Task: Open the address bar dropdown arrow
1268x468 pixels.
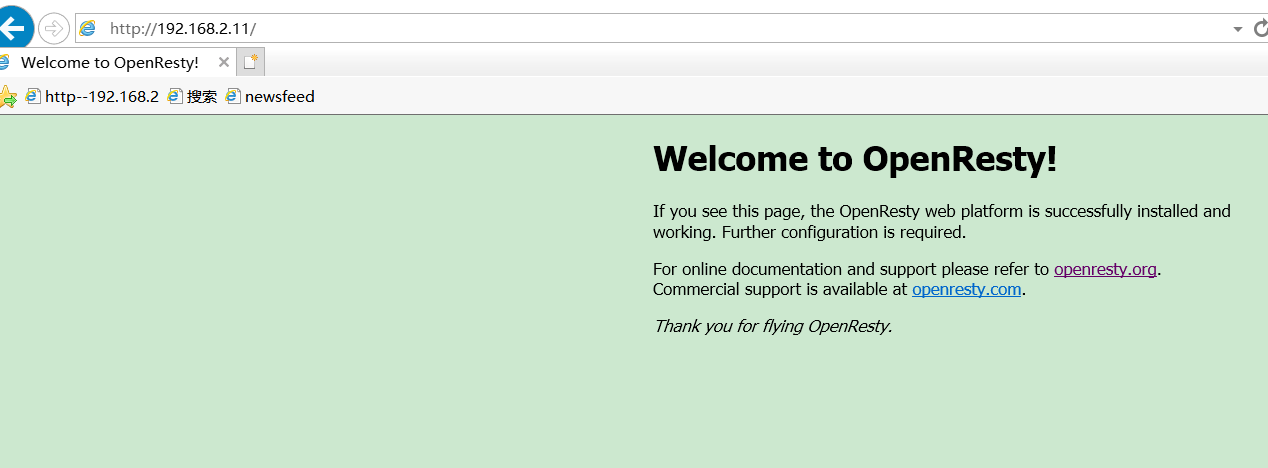Action: (1238, 29)
